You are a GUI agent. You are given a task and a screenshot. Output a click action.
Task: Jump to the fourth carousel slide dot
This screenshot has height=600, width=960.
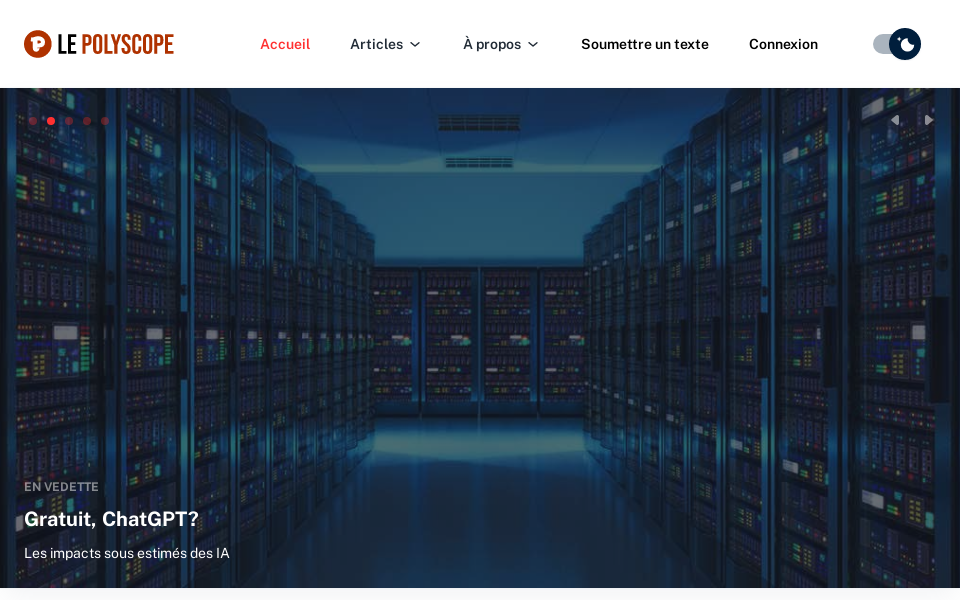(x=87, y=121)
